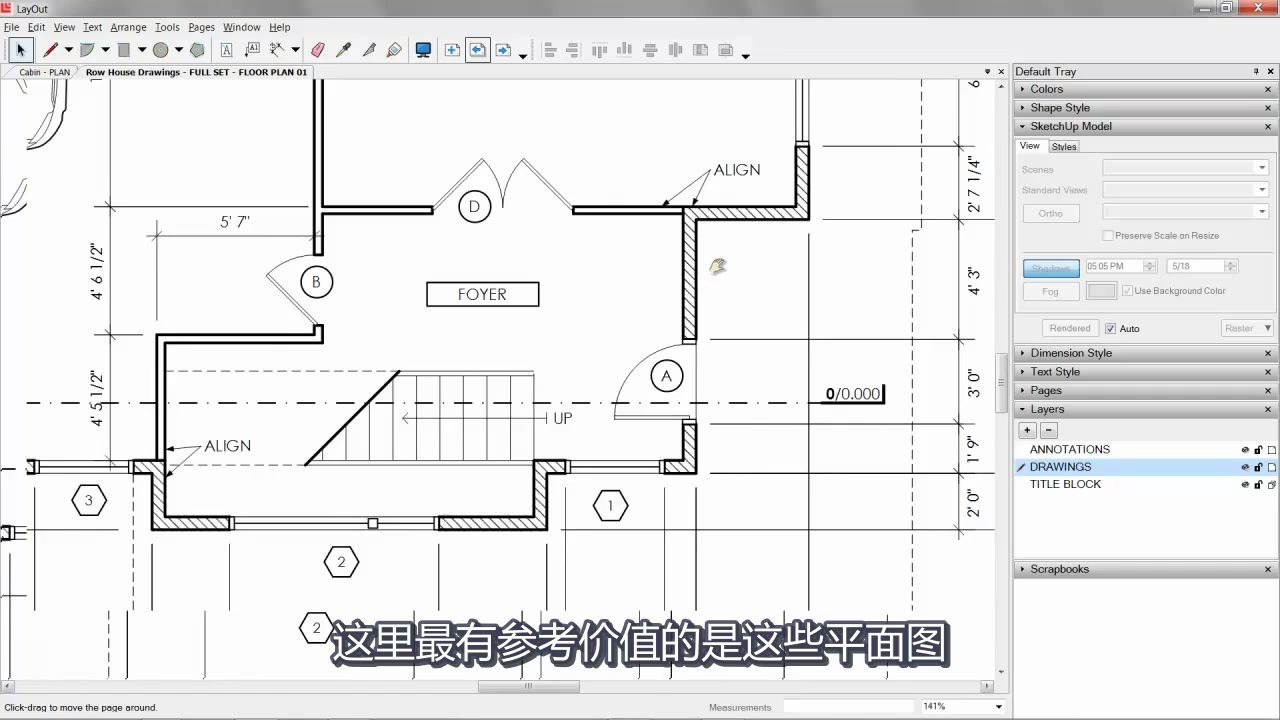Unlock the TITLE BLOCK layer
The height and width of the screenshot is (720, 1280).
click(1258, 484)
